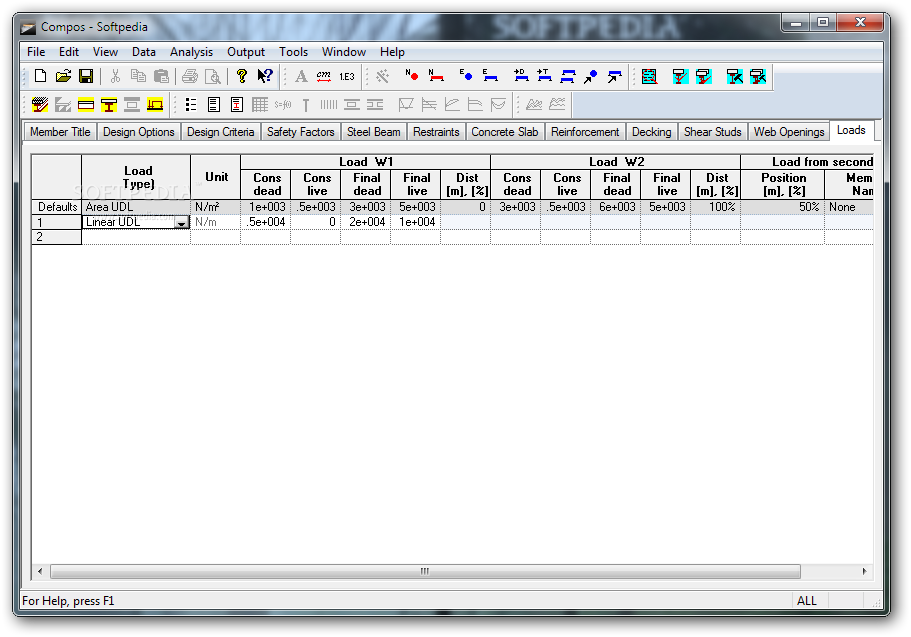
Task: Open the Linear UDL load type dropdown
Action: [182, 223]
